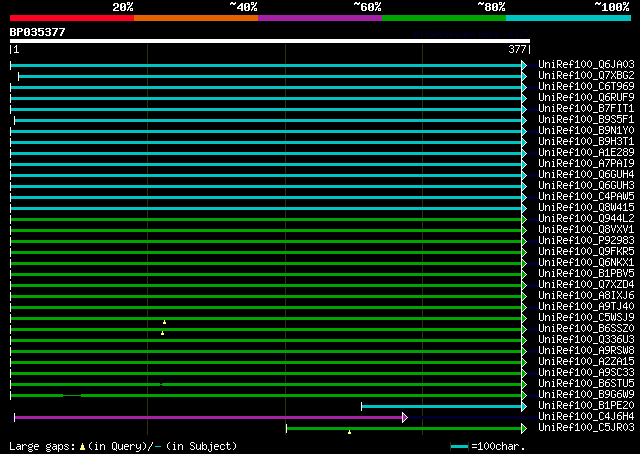Select label UniRef100_B6STU5
The width and height of the screenshot is (640, 454).
[x=586, y=384]
